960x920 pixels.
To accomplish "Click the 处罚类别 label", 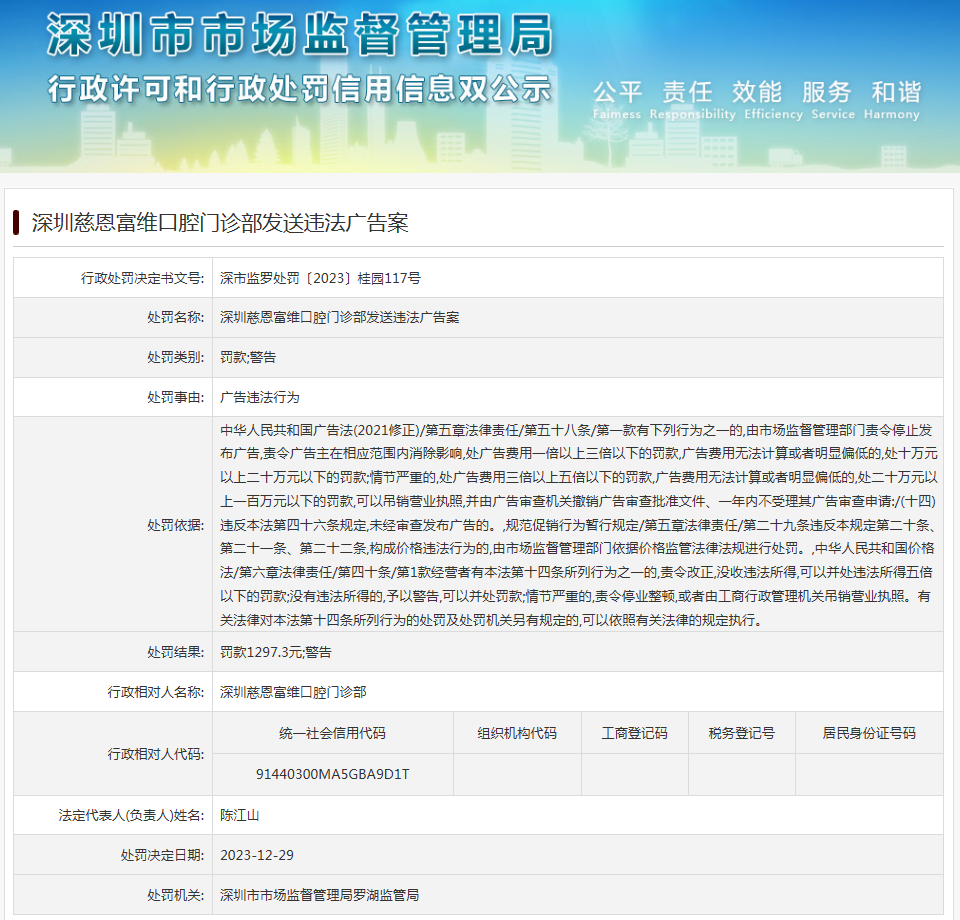I will coord(176,357).
